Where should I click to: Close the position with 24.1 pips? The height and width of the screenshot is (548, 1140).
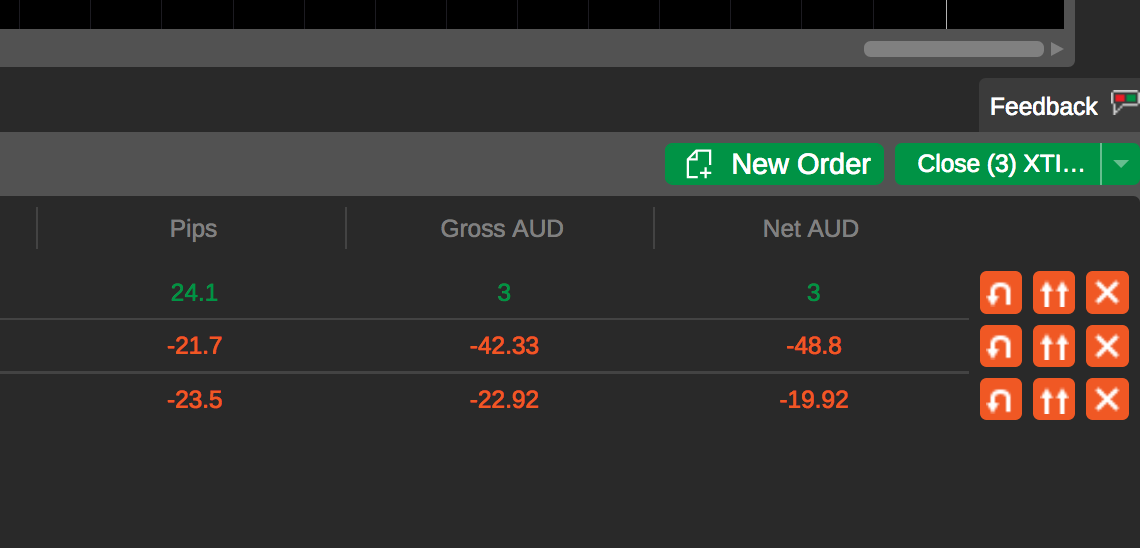pos(1107,292)
